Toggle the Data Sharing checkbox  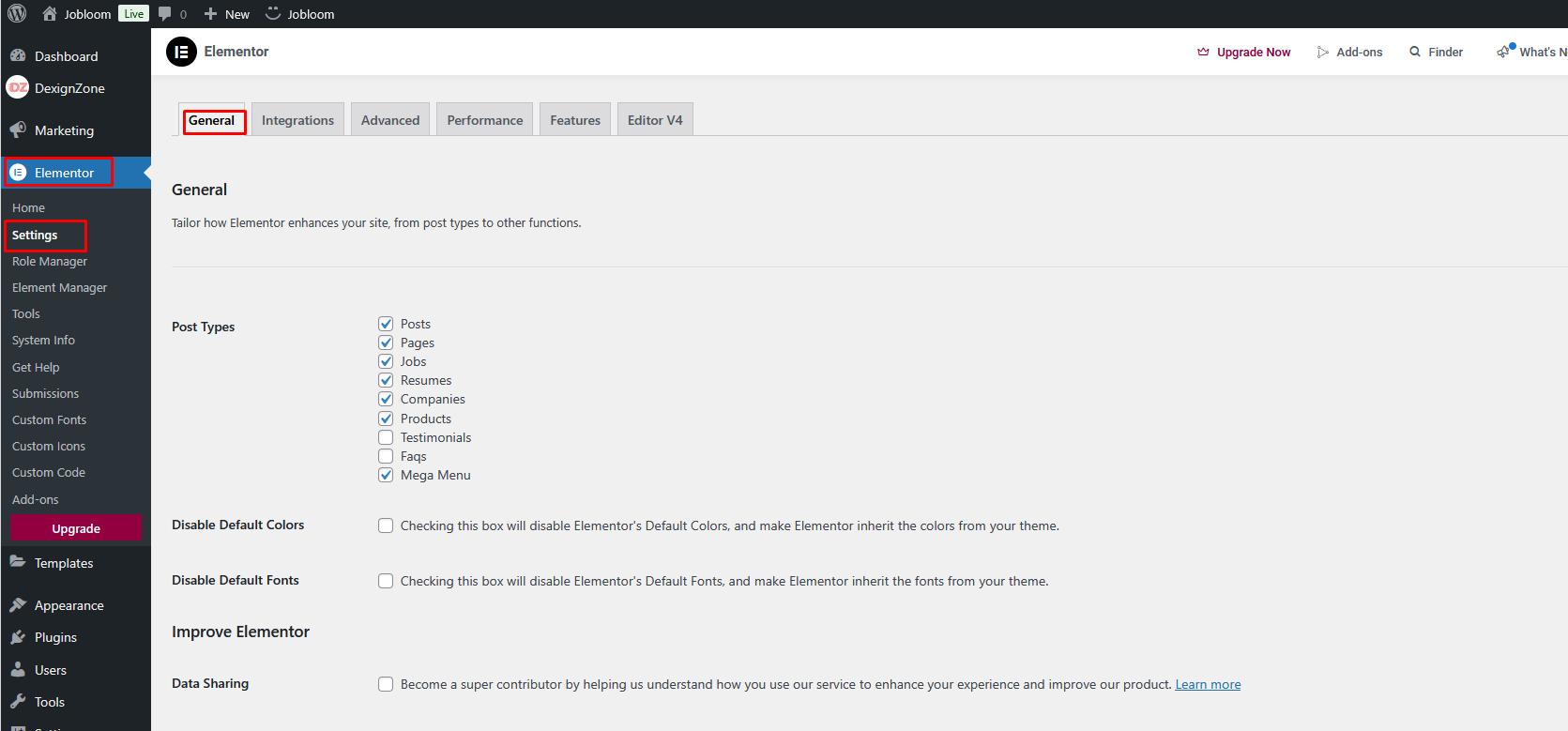click(386, 684)
